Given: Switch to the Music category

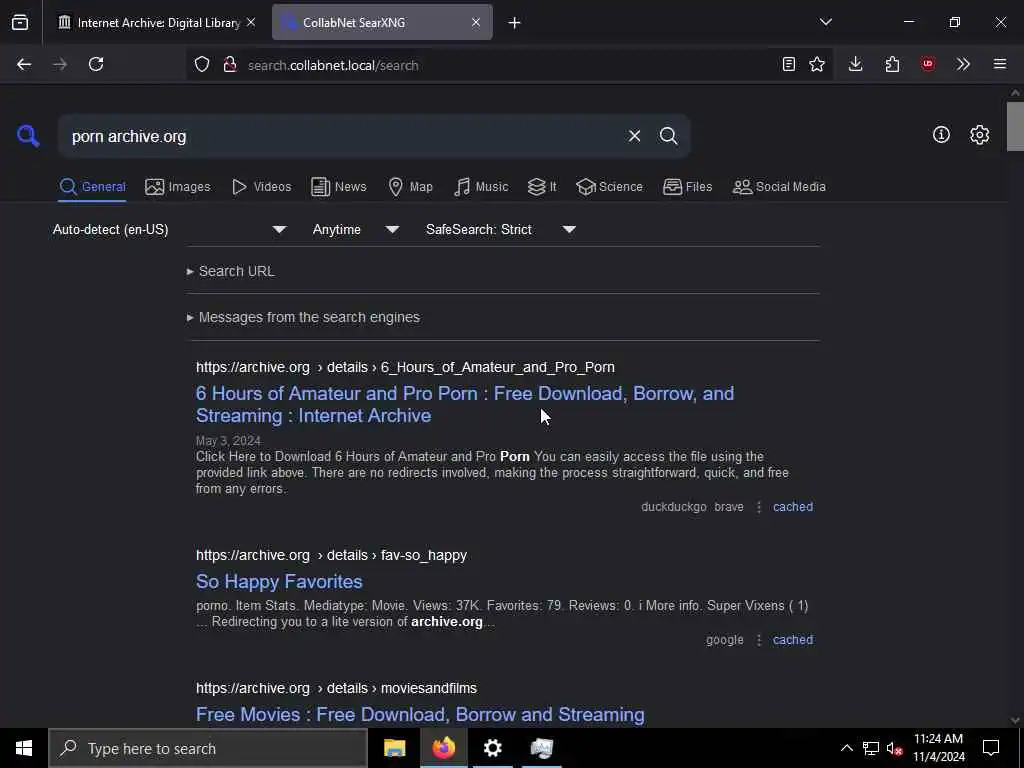Looking at the screenshot, I should pyautogui.click(x=481, y=187).
